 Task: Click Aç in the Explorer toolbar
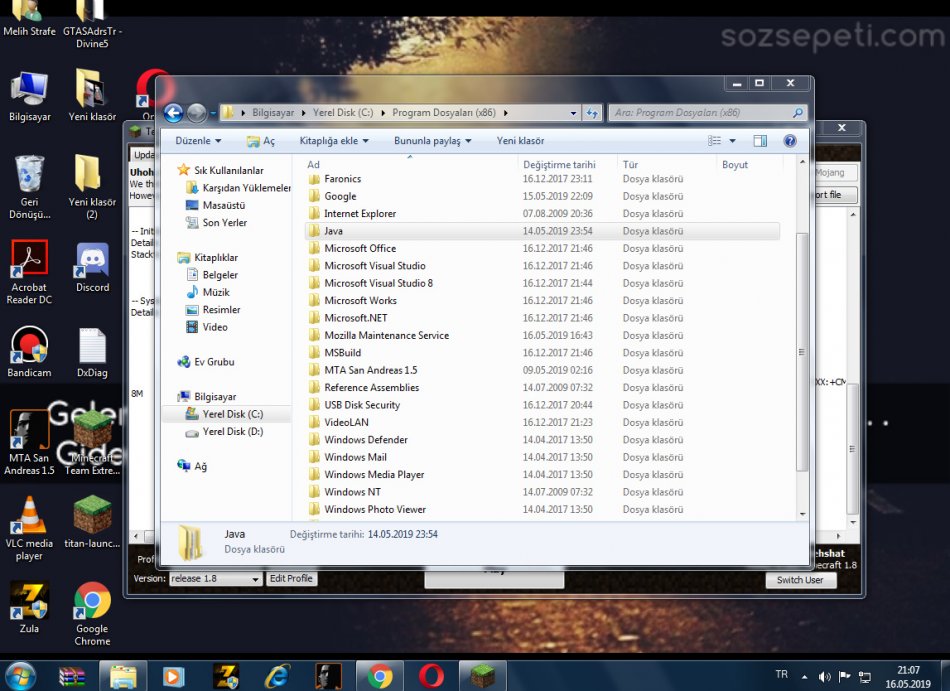[261, 141]
